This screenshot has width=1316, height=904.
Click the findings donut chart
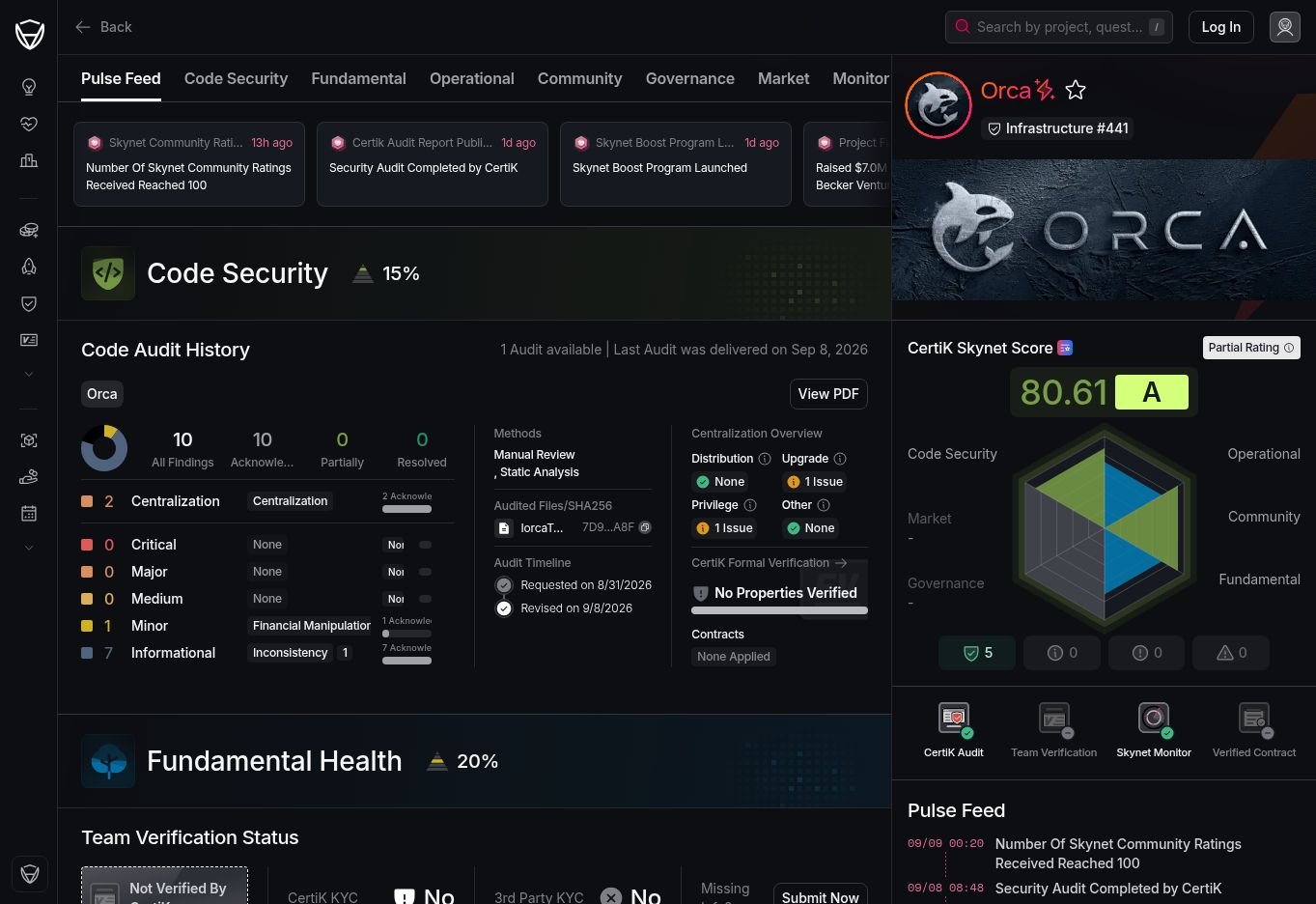tap(104, 448)
